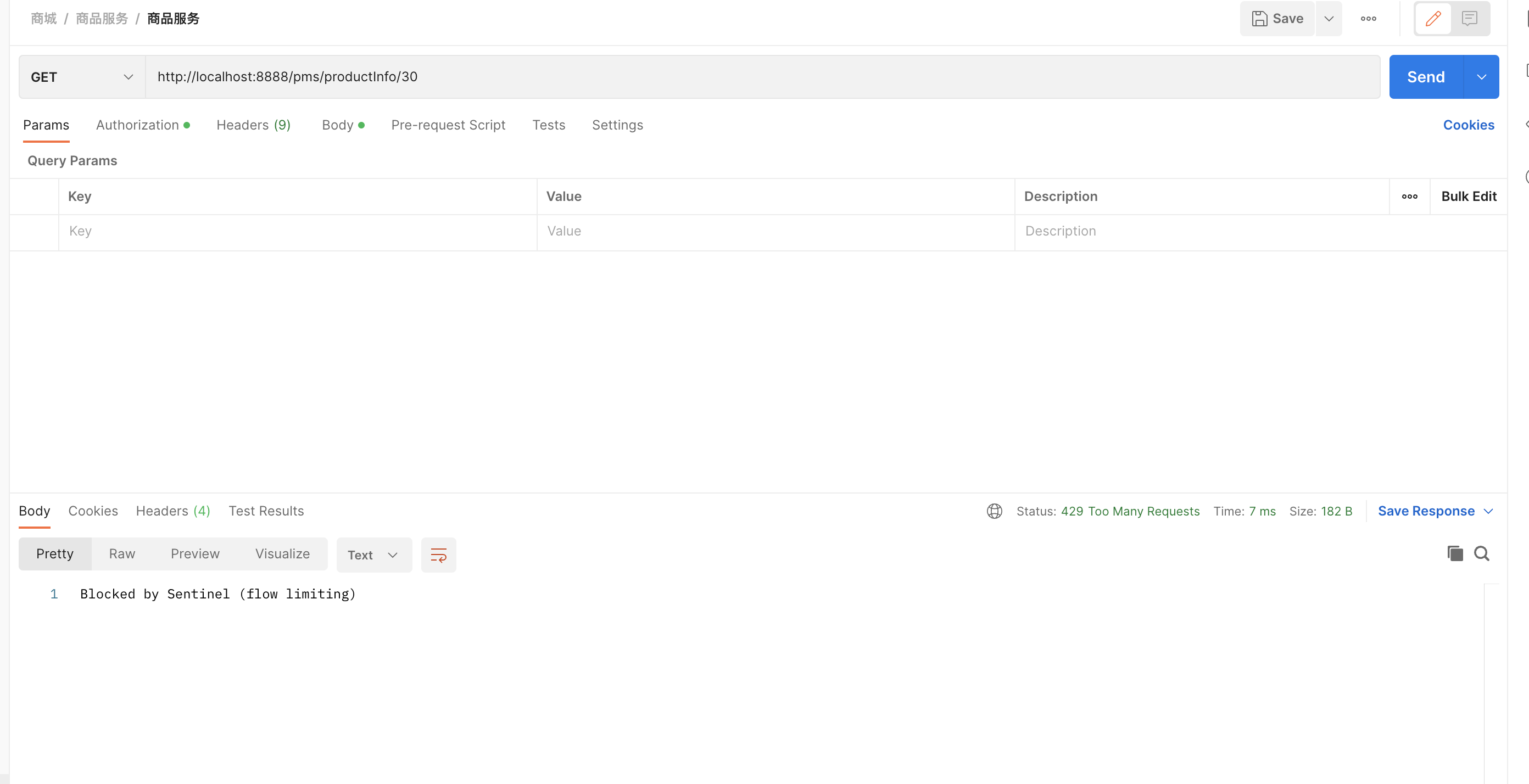
Task: Click the network globe icon by Status
Action: pyautogui.click(x=994, y=511)
